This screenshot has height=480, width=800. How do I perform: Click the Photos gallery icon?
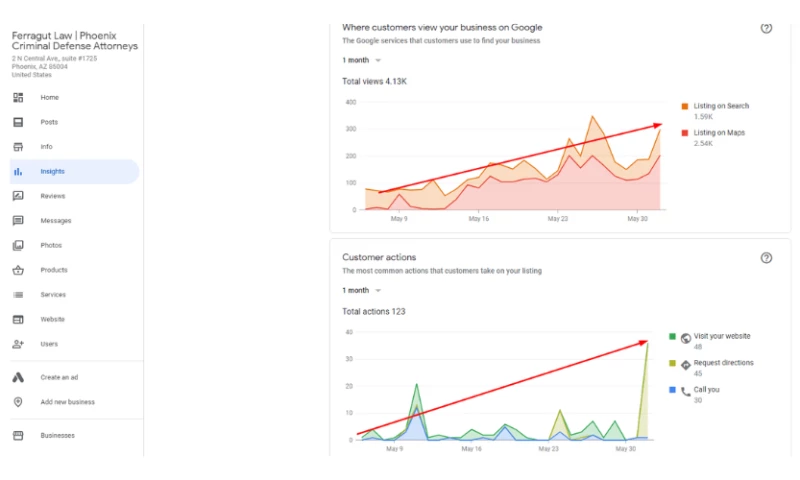pos(18,245)
